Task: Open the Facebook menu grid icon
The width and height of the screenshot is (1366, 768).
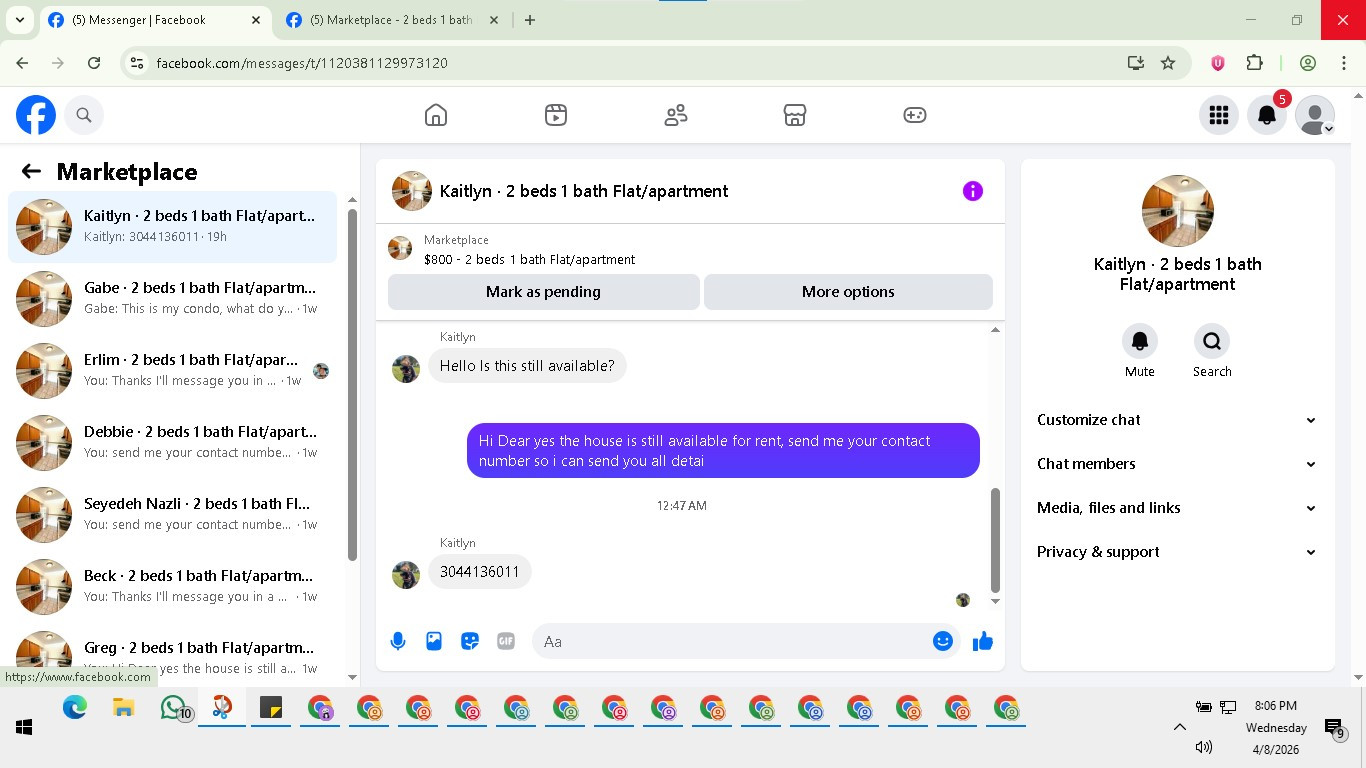Action: [1219, 115]
